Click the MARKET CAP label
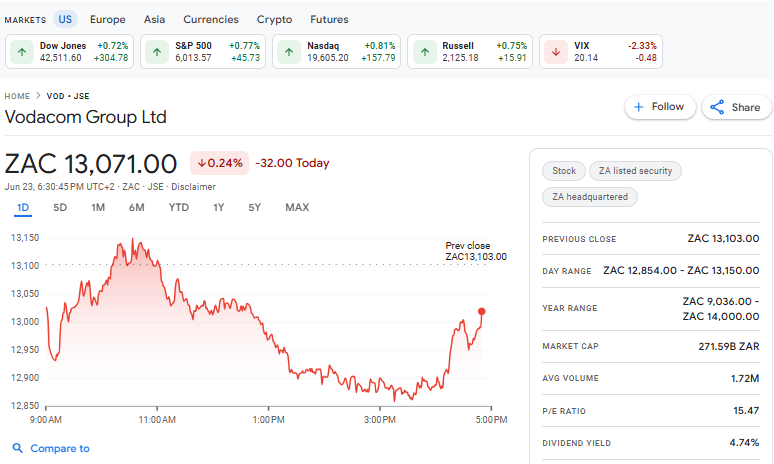Viewport: 774px width, 464px height. click(570, 346)
